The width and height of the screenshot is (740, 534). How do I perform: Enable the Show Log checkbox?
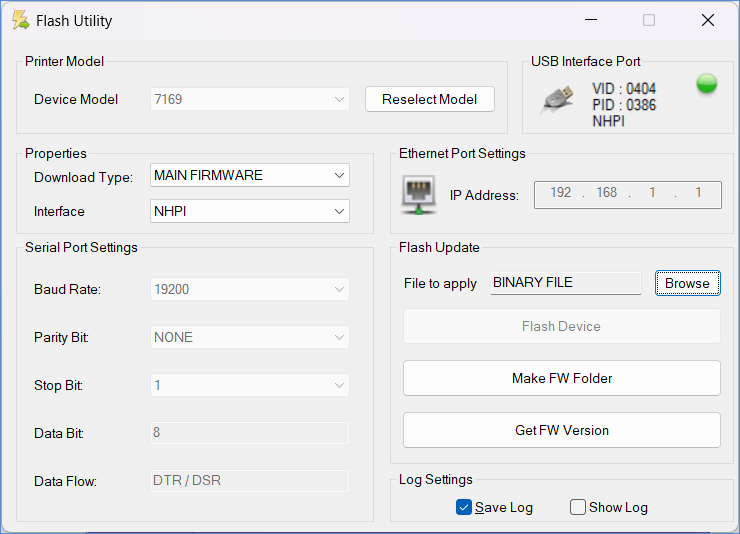(578, 507)
